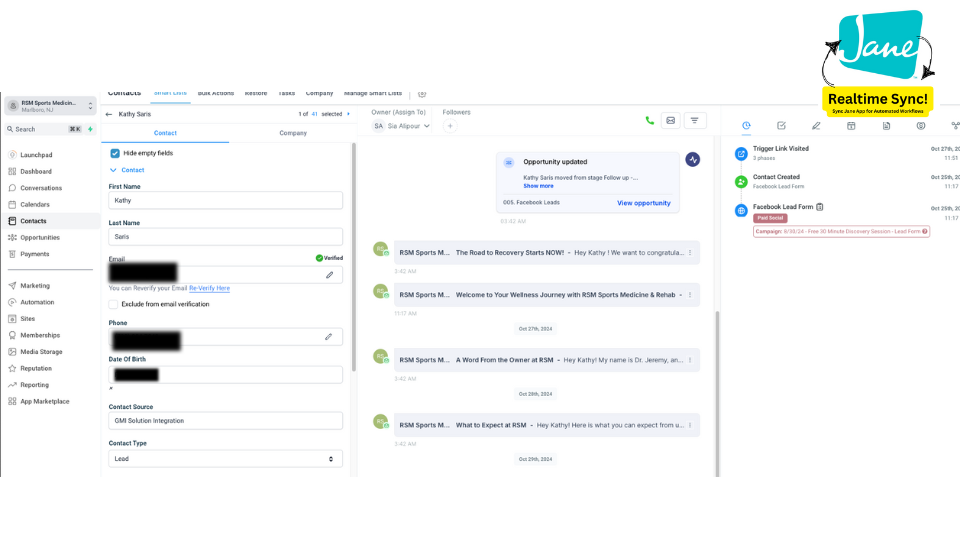Open Opportunities in the sidebar
960x540 pixels.
39,238
